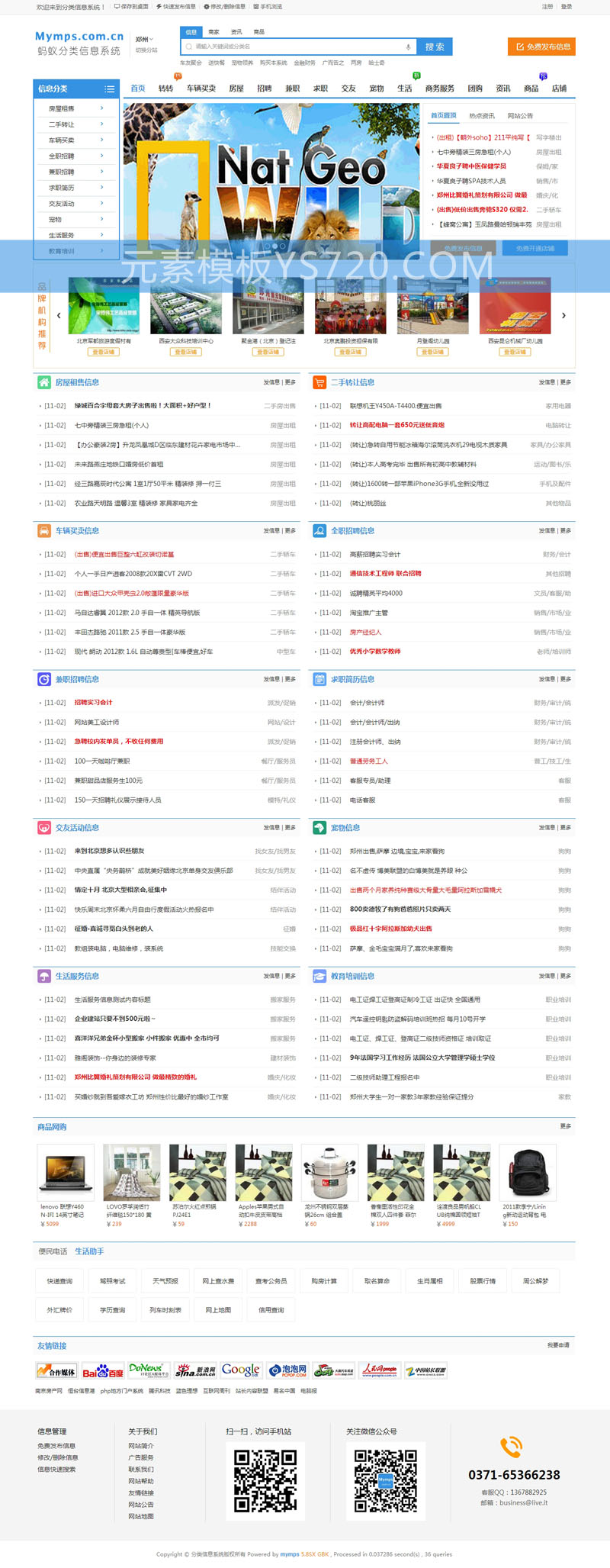Screen dimensions: 610x1568
Task: Click the orange phone icon in footer
Action: [511, 1447]
